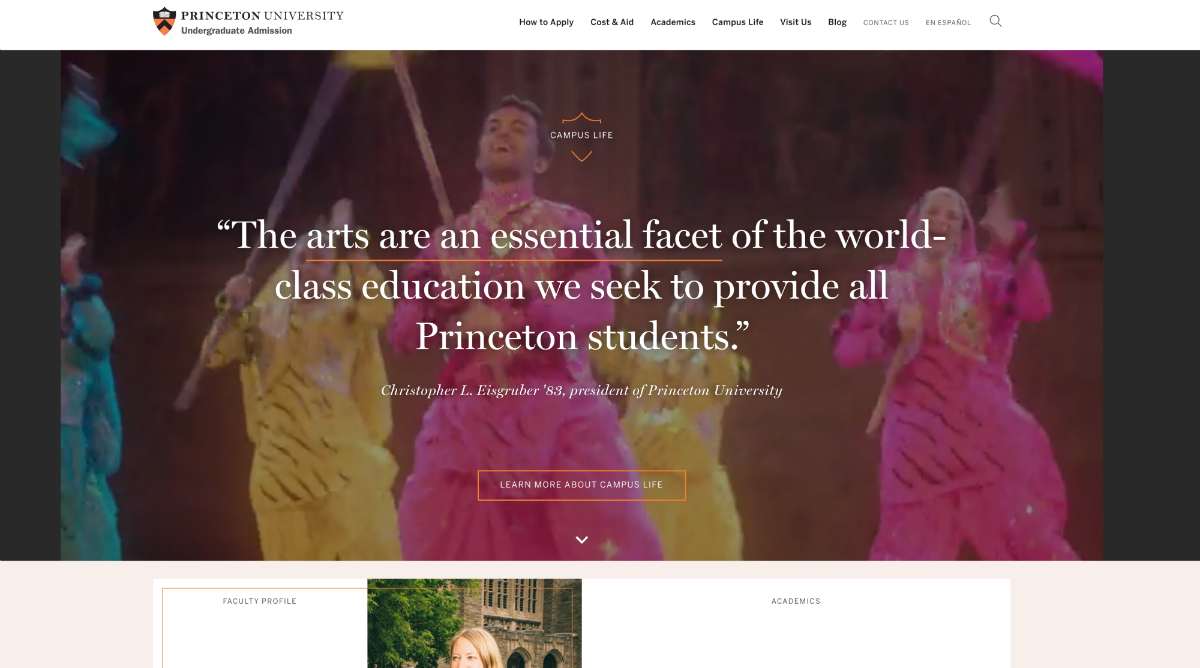Click the Undergraduate Admission title

(237, 31)
